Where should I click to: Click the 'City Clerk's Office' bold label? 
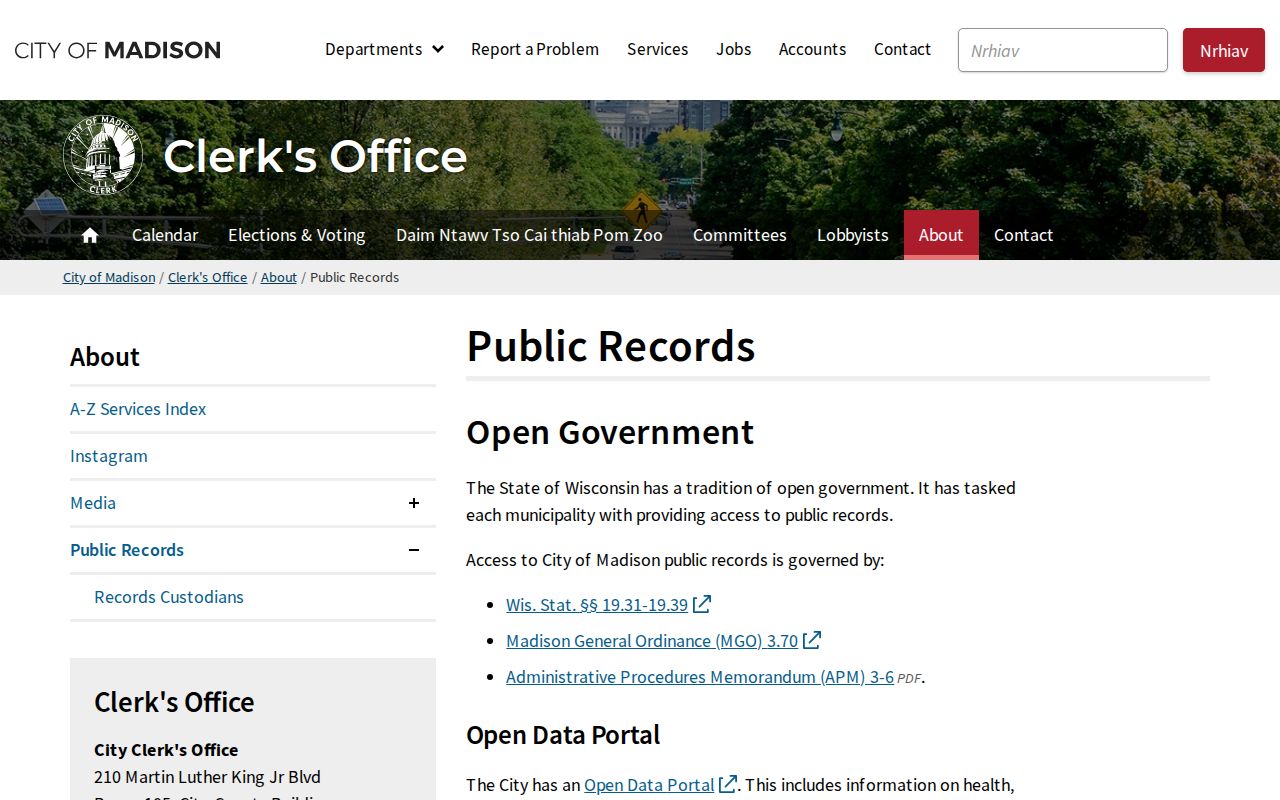[166, 750]
